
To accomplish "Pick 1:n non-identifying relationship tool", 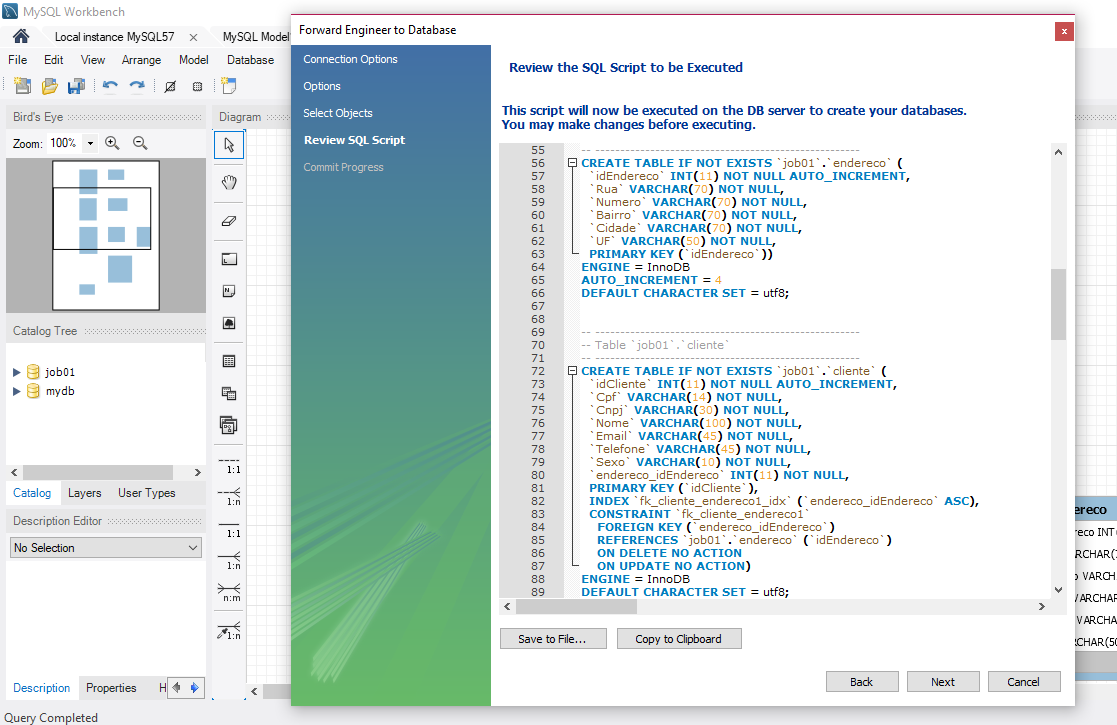I will coord(229,496).
